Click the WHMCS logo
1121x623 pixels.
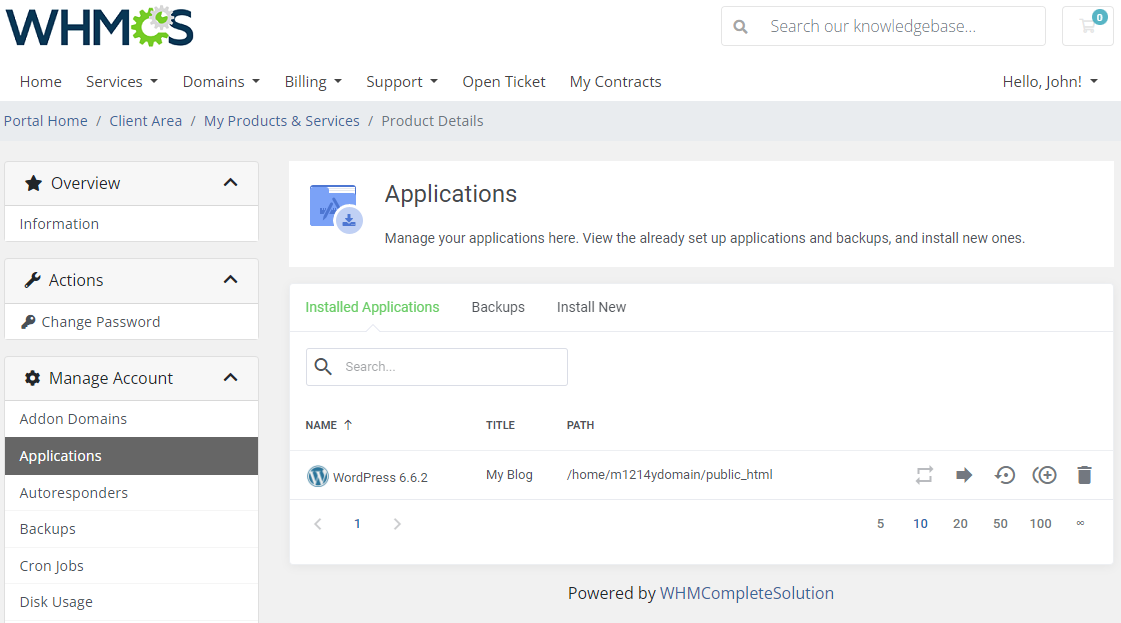coord(99,27)
